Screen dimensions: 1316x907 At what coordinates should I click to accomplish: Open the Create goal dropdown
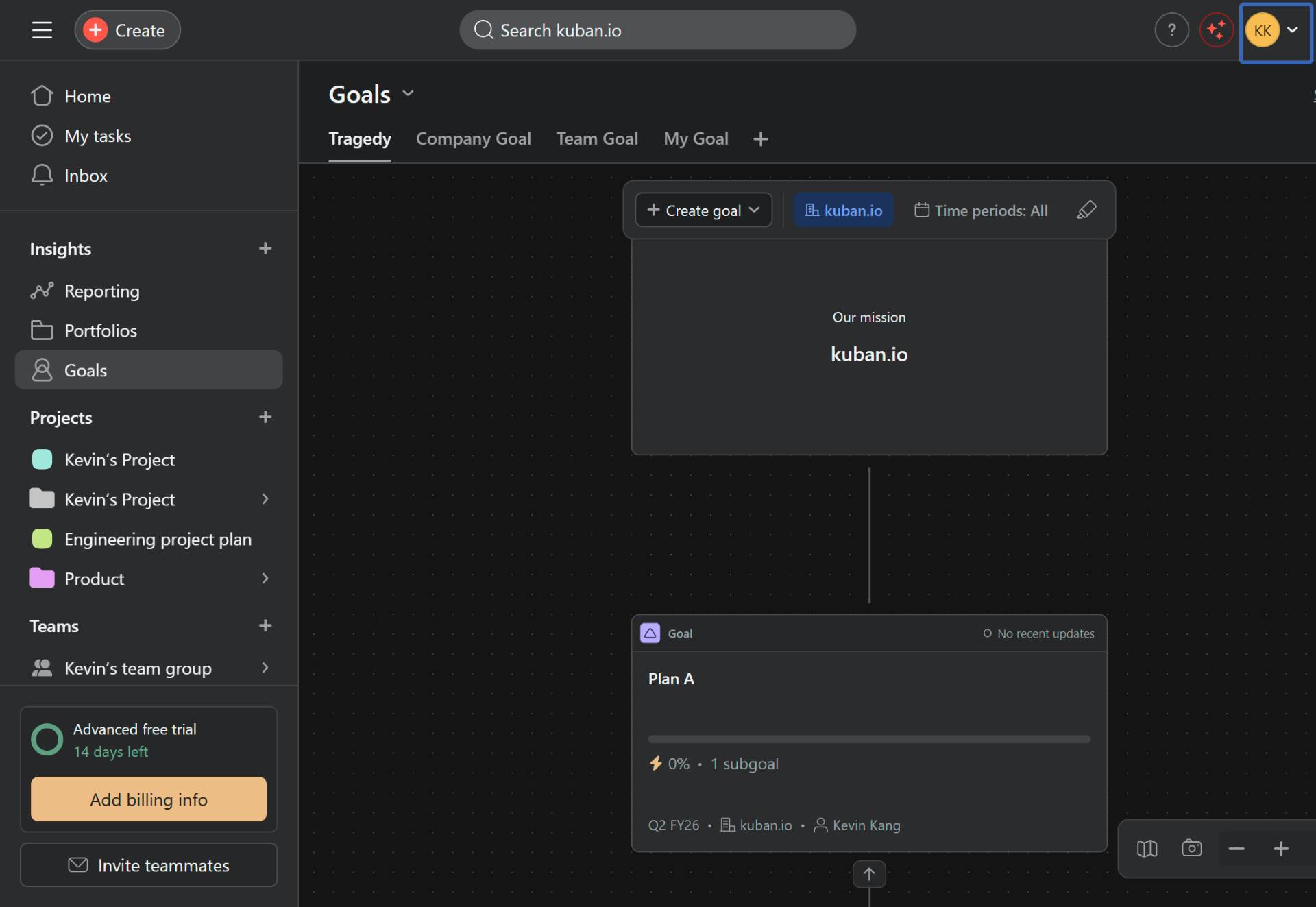(703, 210)
